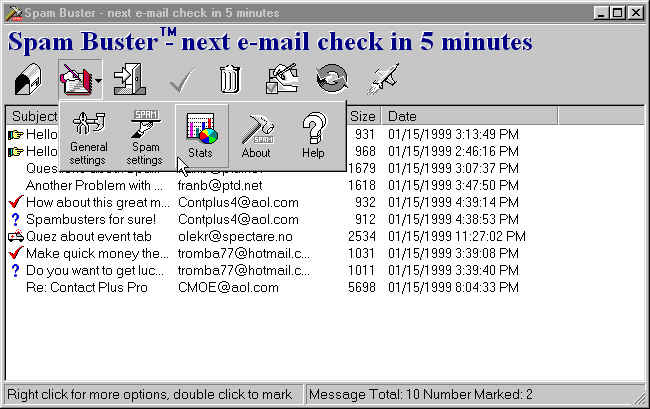Image resolution: width=650 pixels, height=409 pixels.
Task: Open About from the popup panel
Action: click(x=256, y=136)
